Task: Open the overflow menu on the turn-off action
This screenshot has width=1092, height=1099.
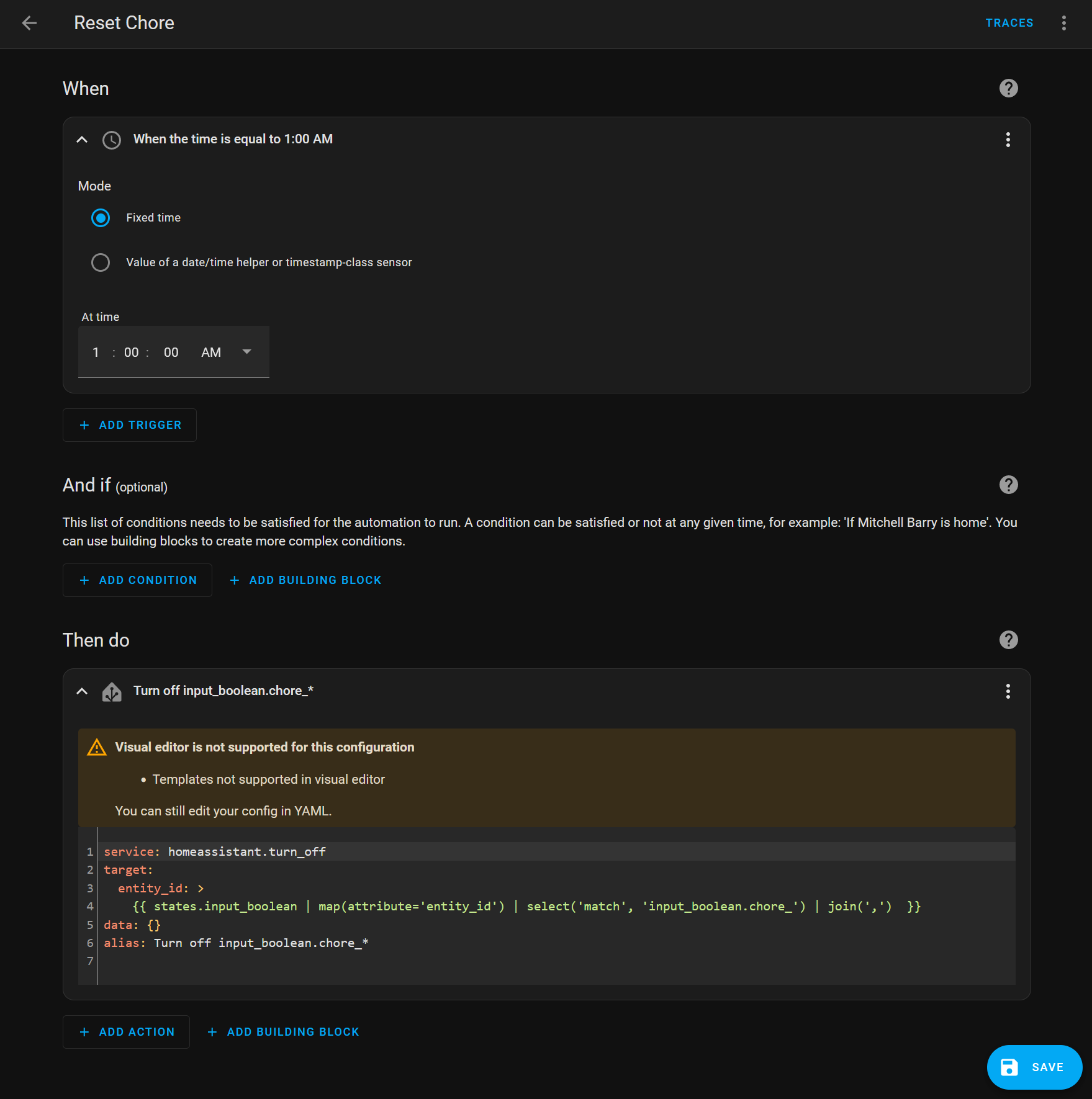Action: pyautogui.click(x=1008, y=691)
